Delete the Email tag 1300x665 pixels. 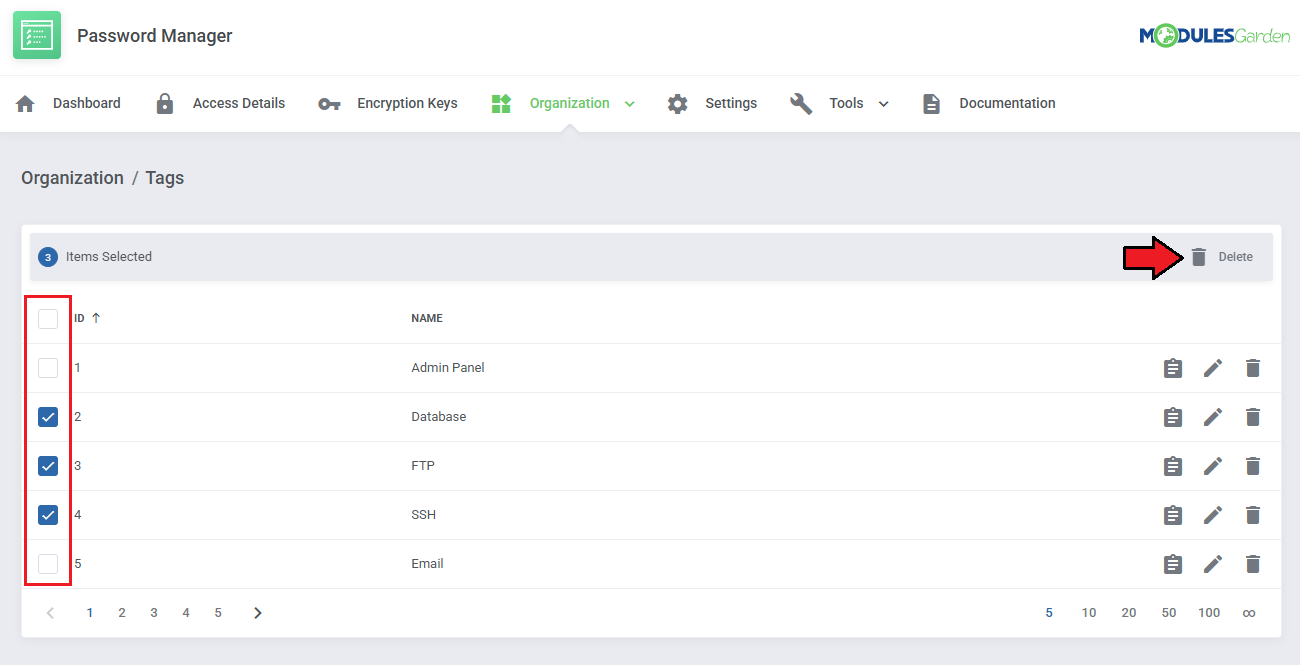1253,564
